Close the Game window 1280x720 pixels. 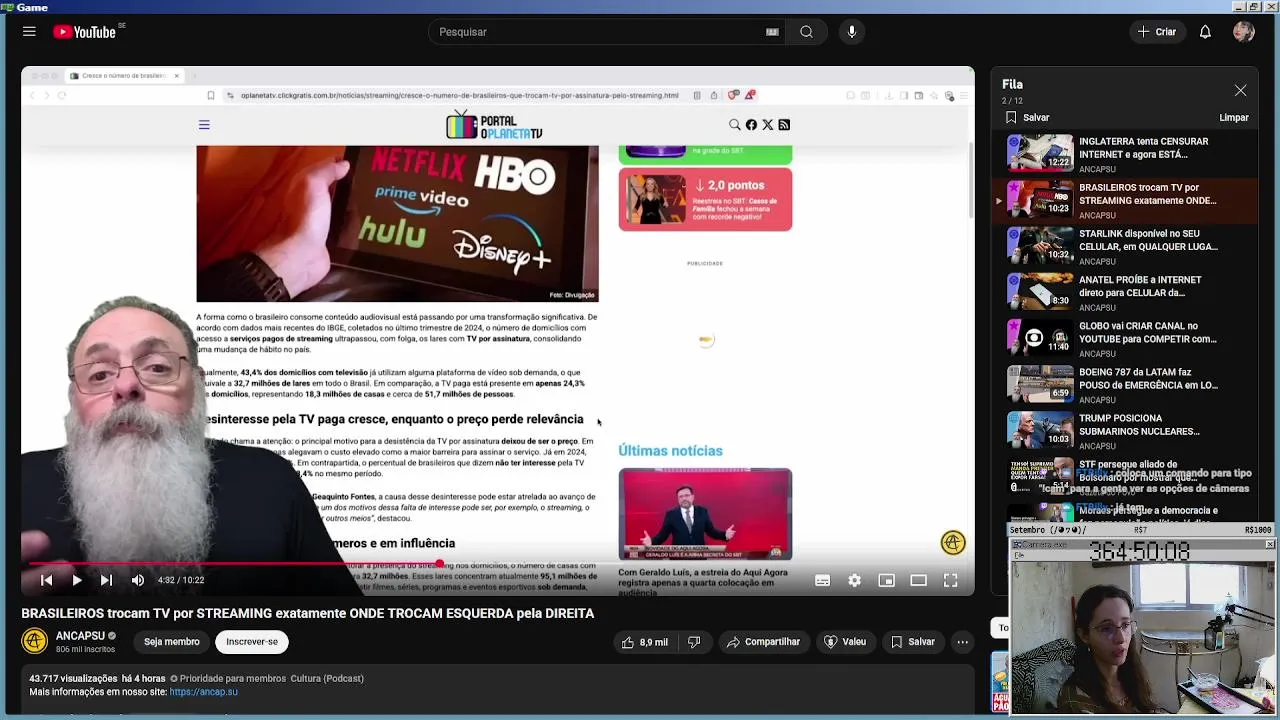pos(1271,6)
